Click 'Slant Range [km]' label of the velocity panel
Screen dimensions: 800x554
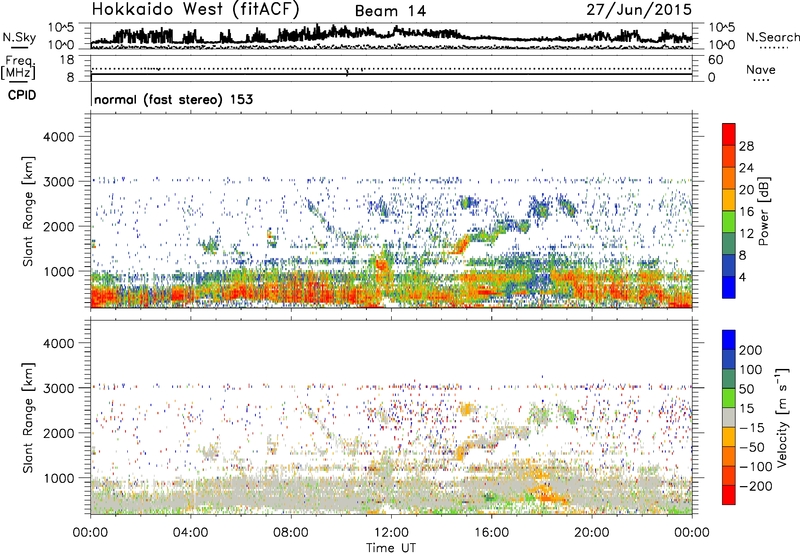28,418
